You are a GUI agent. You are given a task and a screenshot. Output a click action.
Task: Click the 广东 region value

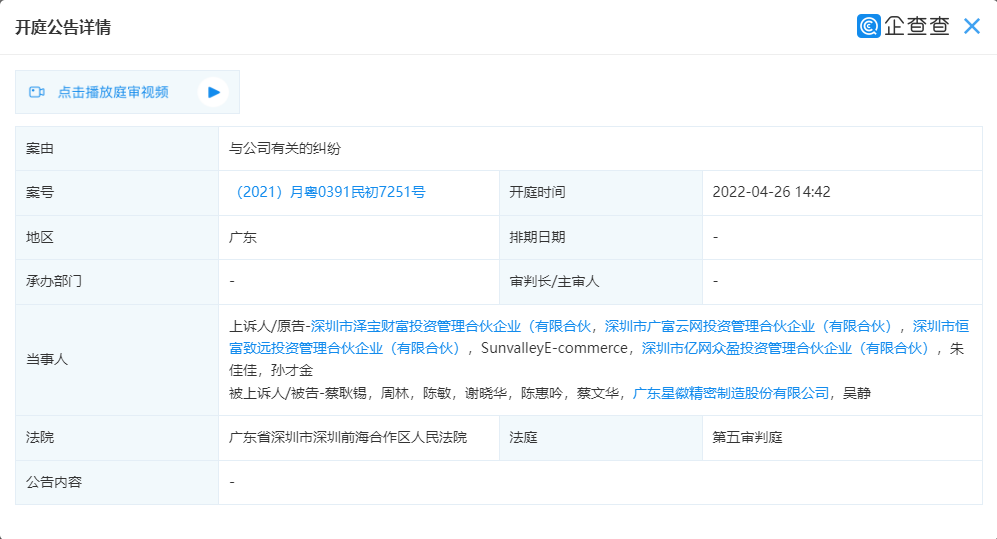click(243, 237)
